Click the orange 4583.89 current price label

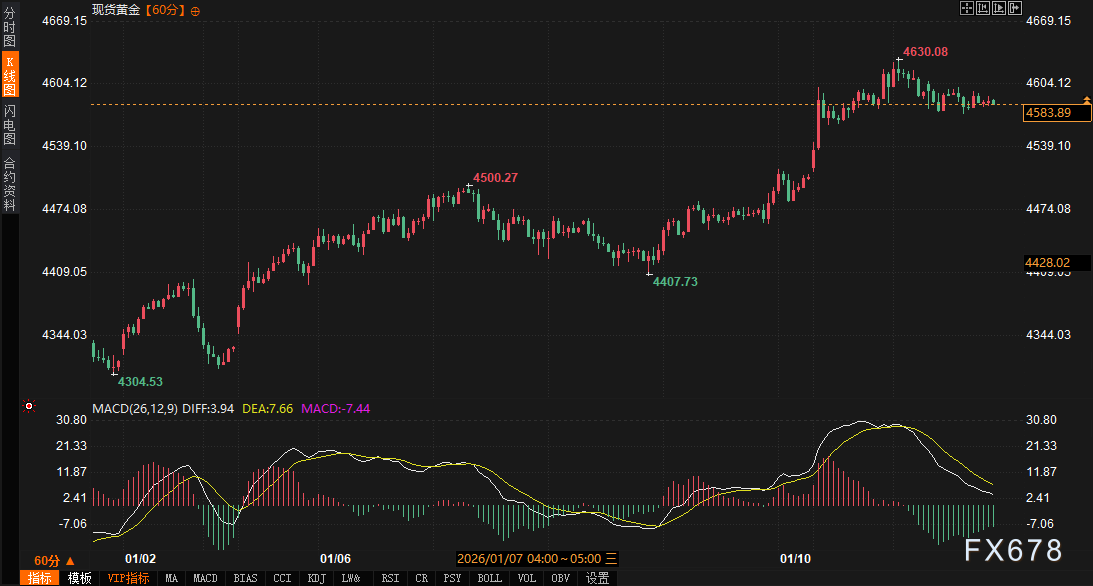tap(1048, 113)
